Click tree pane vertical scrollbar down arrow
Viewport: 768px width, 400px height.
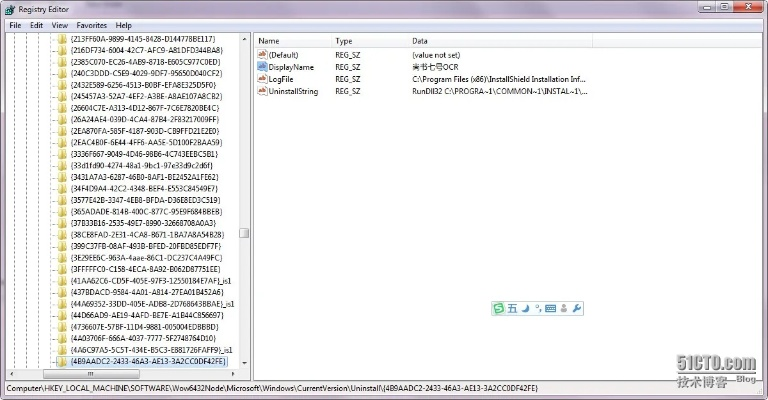pyautogui.click(x=245, y=362)
